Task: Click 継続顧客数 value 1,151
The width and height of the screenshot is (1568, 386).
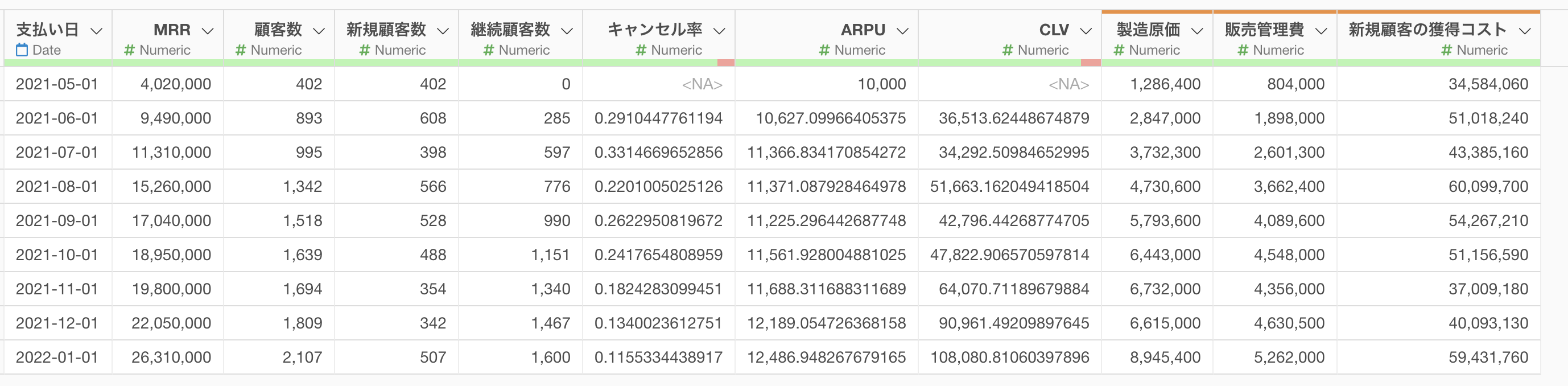Action: [x=551, y=254]
